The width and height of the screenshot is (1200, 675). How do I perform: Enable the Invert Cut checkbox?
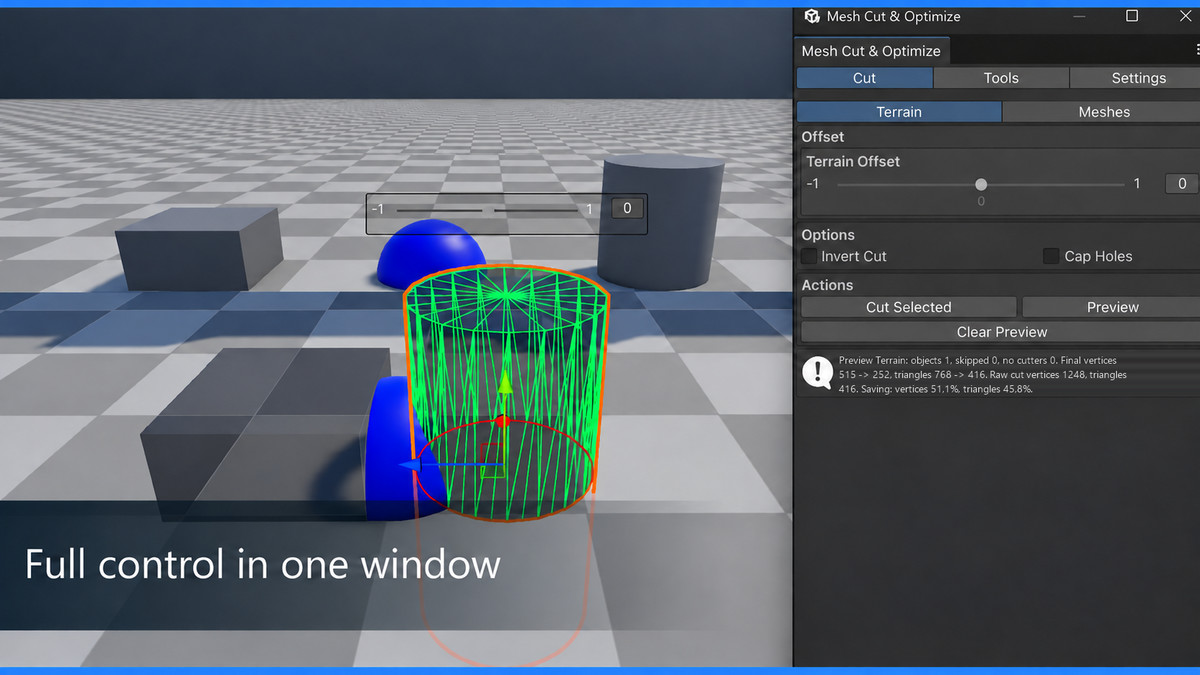(x=809, y=256)
